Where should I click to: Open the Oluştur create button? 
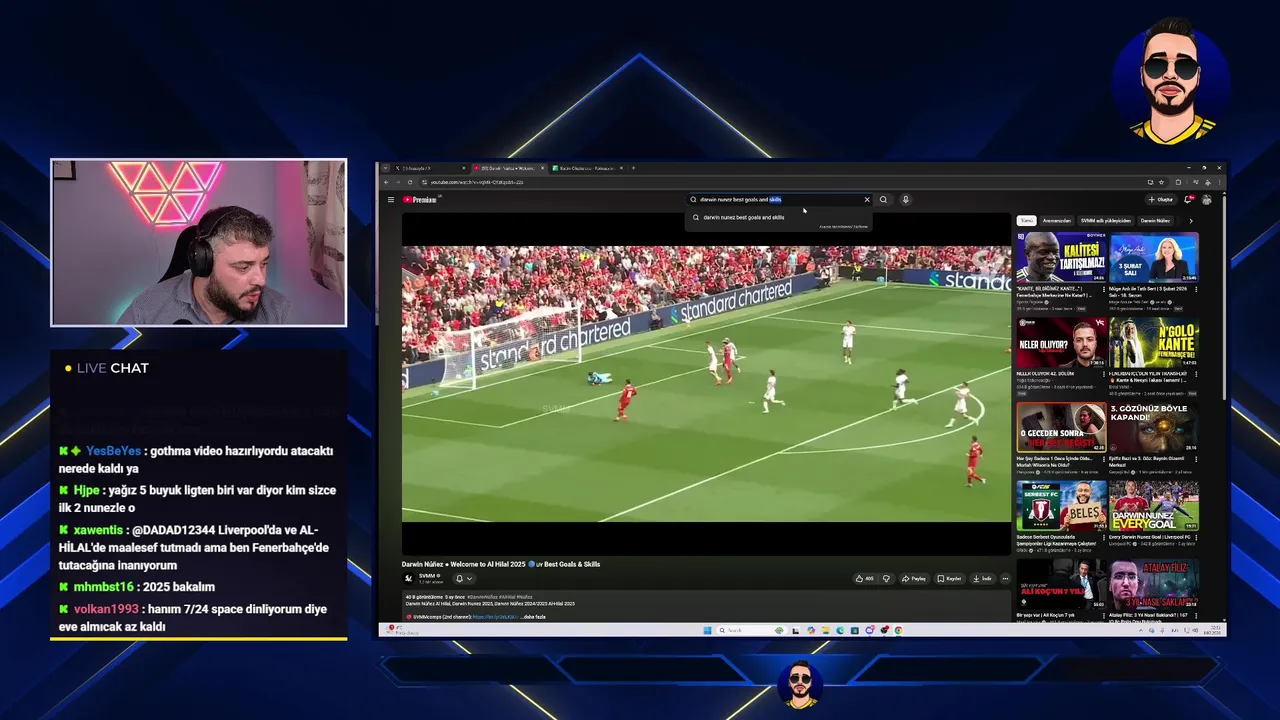(x=1162, y=200)
